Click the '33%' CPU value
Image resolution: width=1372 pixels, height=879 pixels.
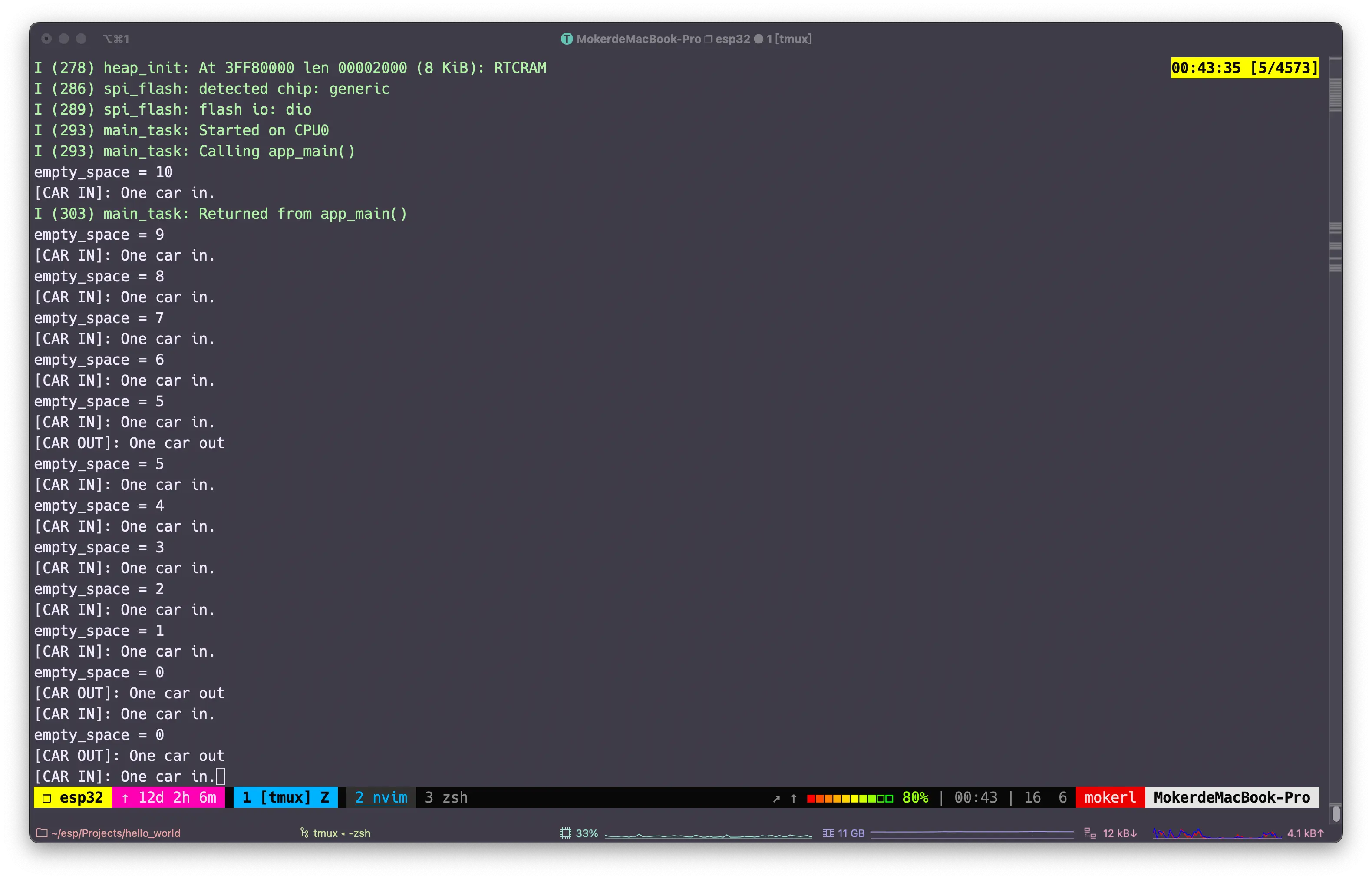[x=587, y=833]
